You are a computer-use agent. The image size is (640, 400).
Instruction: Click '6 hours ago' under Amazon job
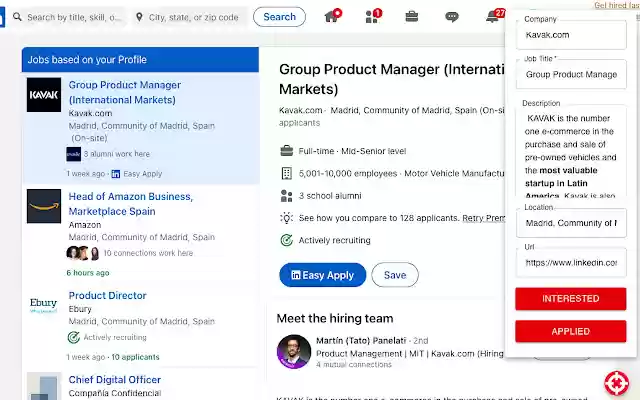pyautogui.click(x=88, y=273)
